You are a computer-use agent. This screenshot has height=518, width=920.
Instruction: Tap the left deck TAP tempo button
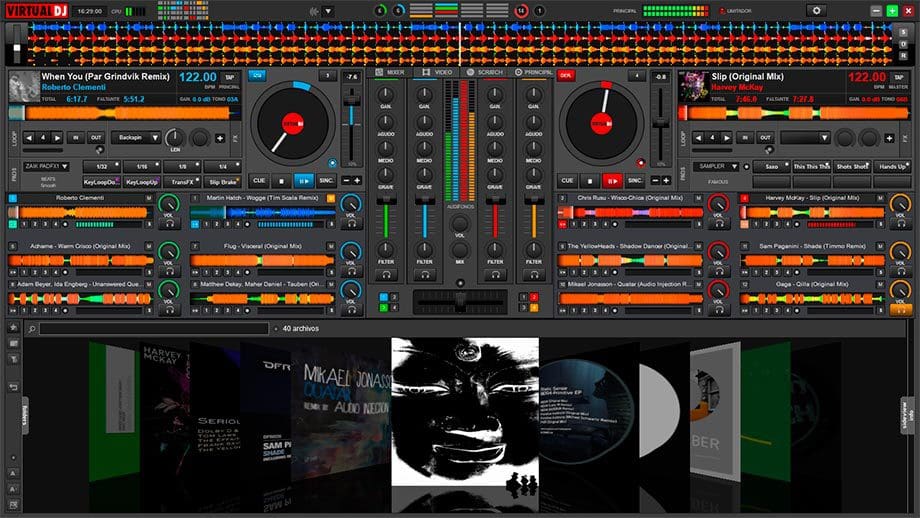click(229, 77)
